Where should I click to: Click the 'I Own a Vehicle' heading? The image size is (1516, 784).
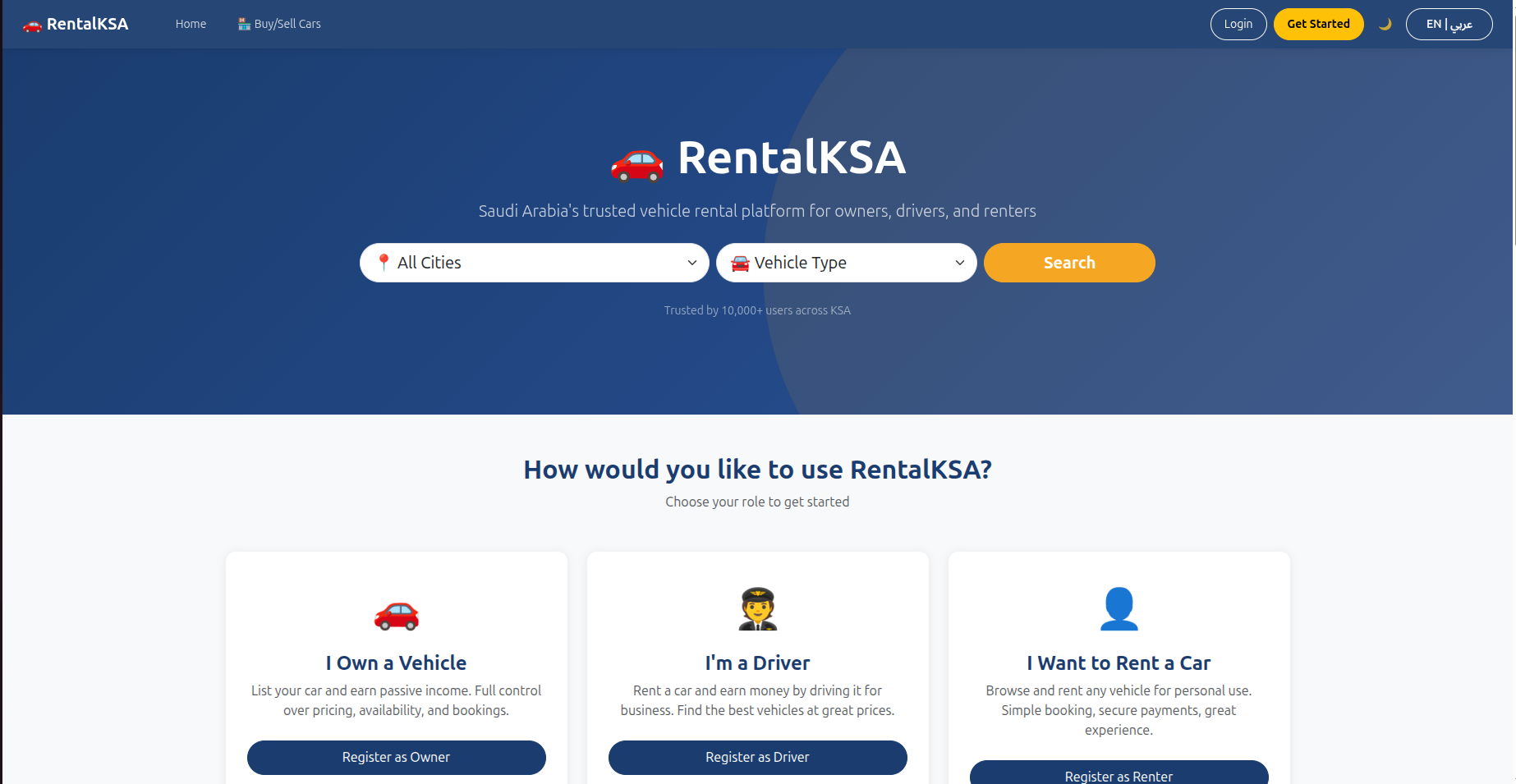pyautogui.click(x=396, y=663)
